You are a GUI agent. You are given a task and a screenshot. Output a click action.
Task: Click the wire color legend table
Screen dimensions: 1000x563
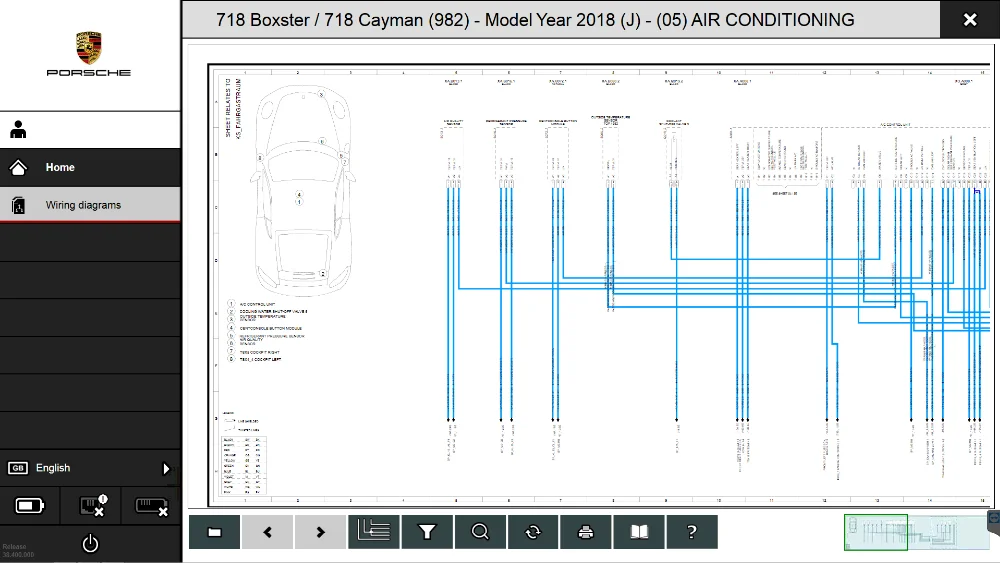244,465
